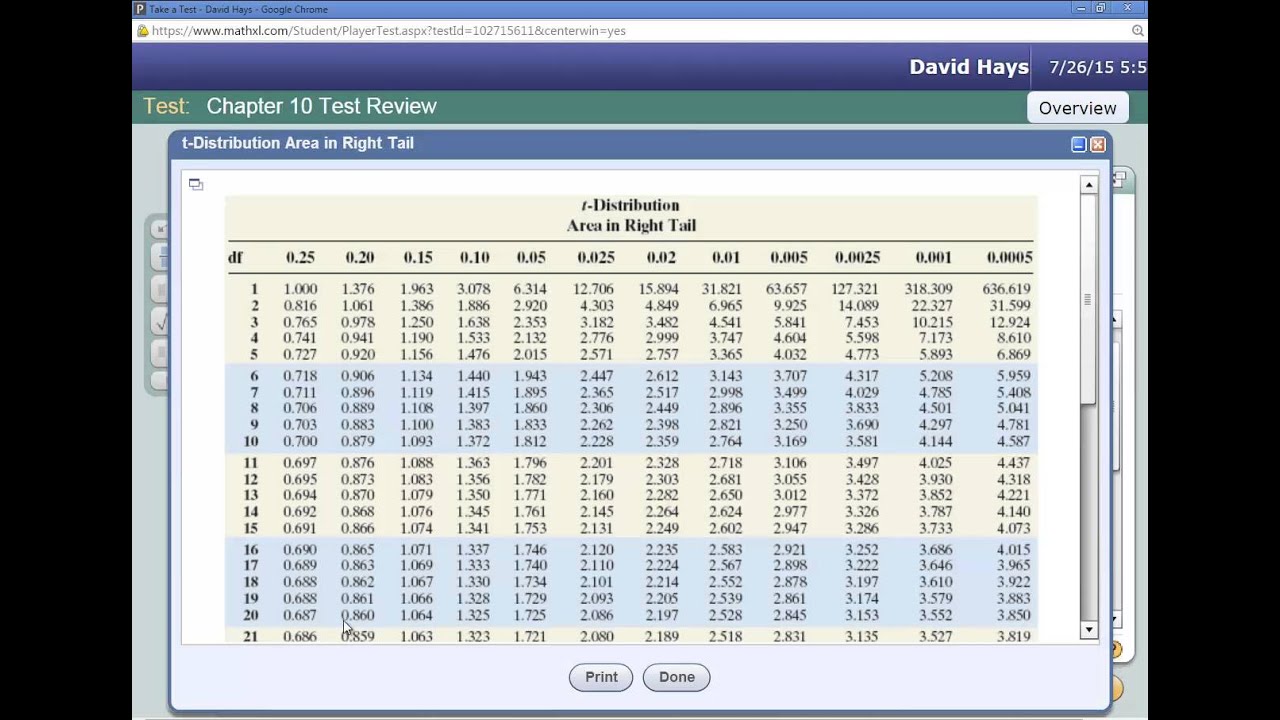Click the table's vertical scrollbar thumb
This screenshot has width=1280, height=720.
pyautogui.click(x=1089, y=299)
